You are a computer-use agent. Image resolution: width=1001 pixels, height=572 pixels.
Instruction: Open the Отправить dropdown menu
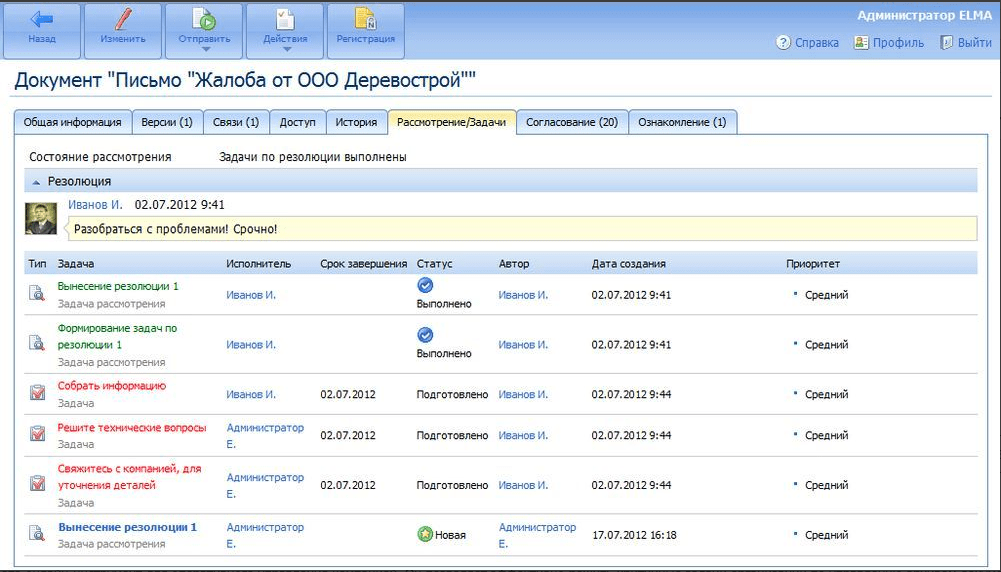tap(204, 47)
